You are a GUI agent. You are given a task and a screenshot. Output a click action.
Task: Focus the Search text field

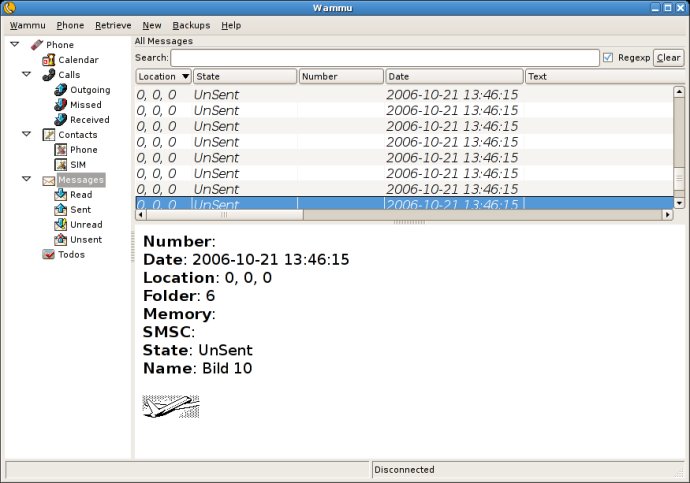(385, 58)
